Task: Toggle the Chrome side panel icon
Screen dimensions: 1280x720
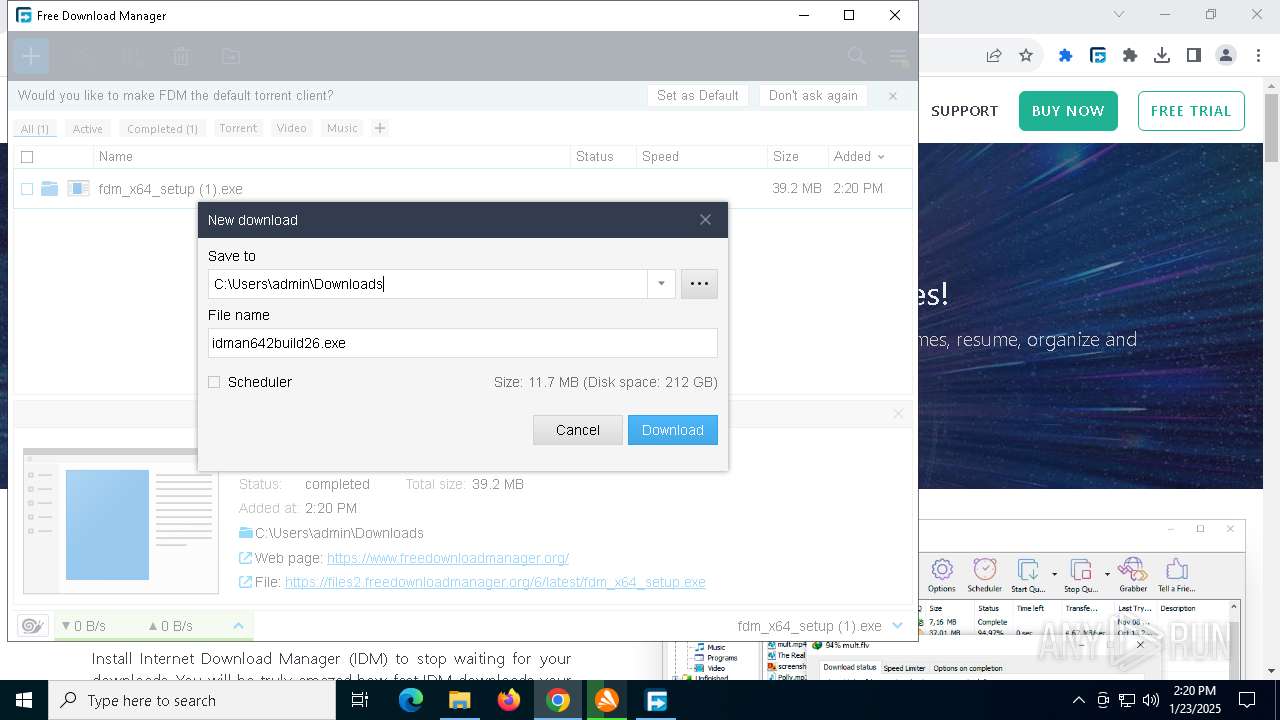Action: 1194,56
